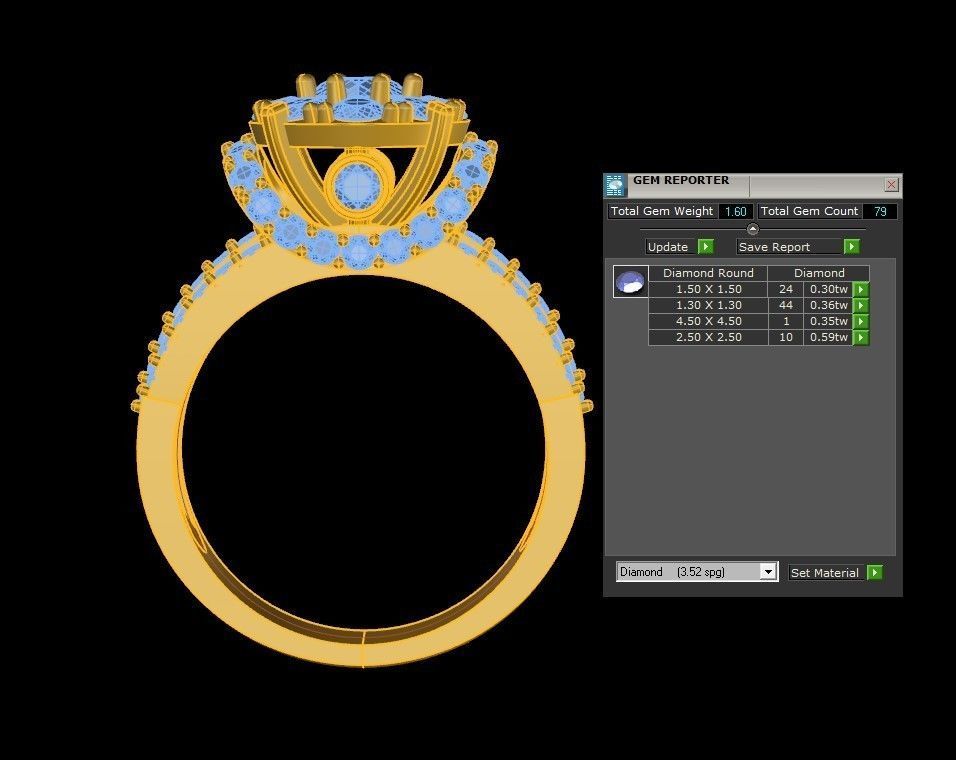The image size is (956, 760).
Task: Click the GEM REPORTER title bar
Action: point(753,185)
